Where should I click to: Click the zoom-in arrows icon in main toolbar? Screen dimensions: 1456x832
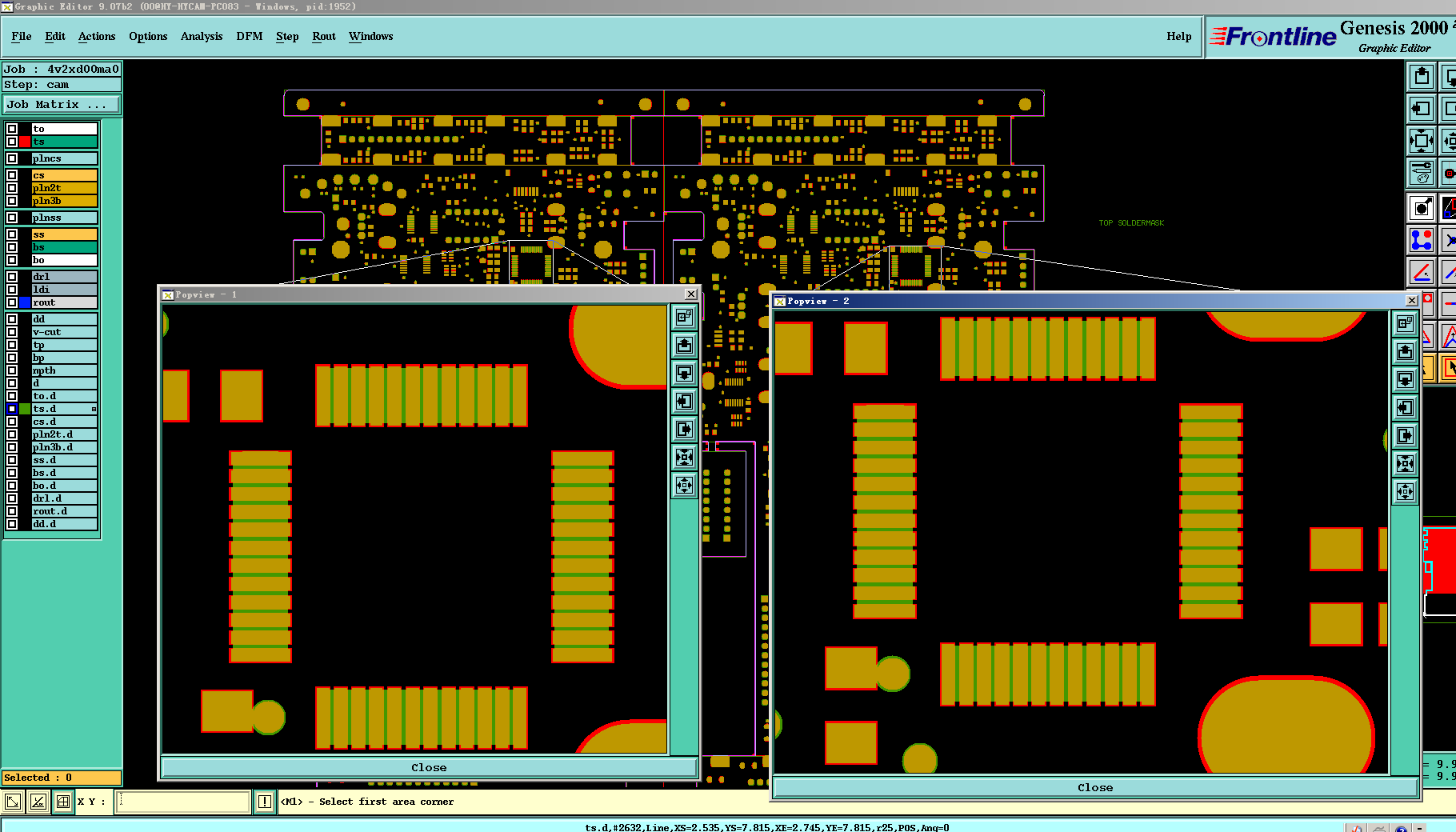1422,141
